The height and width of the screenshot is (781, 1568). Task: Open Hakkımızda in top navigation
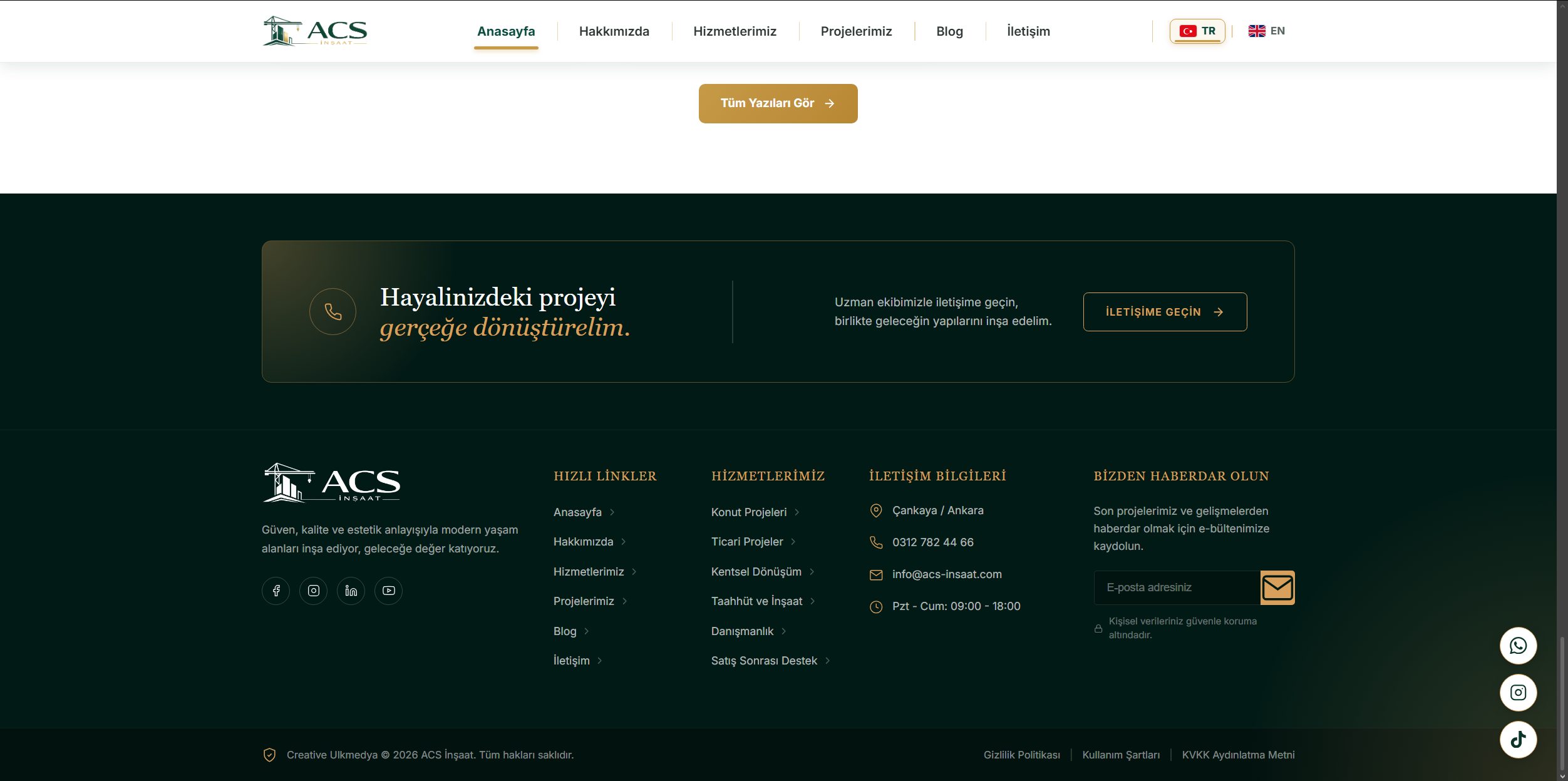(614, 31)
